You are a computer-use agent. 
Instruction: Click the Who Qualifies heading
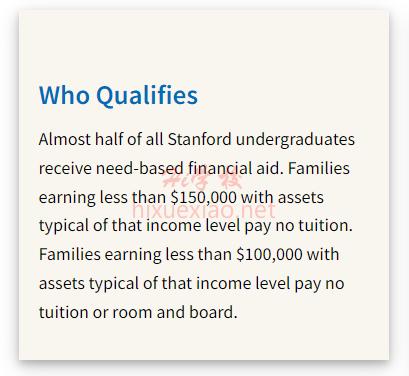tap(118, 96)
